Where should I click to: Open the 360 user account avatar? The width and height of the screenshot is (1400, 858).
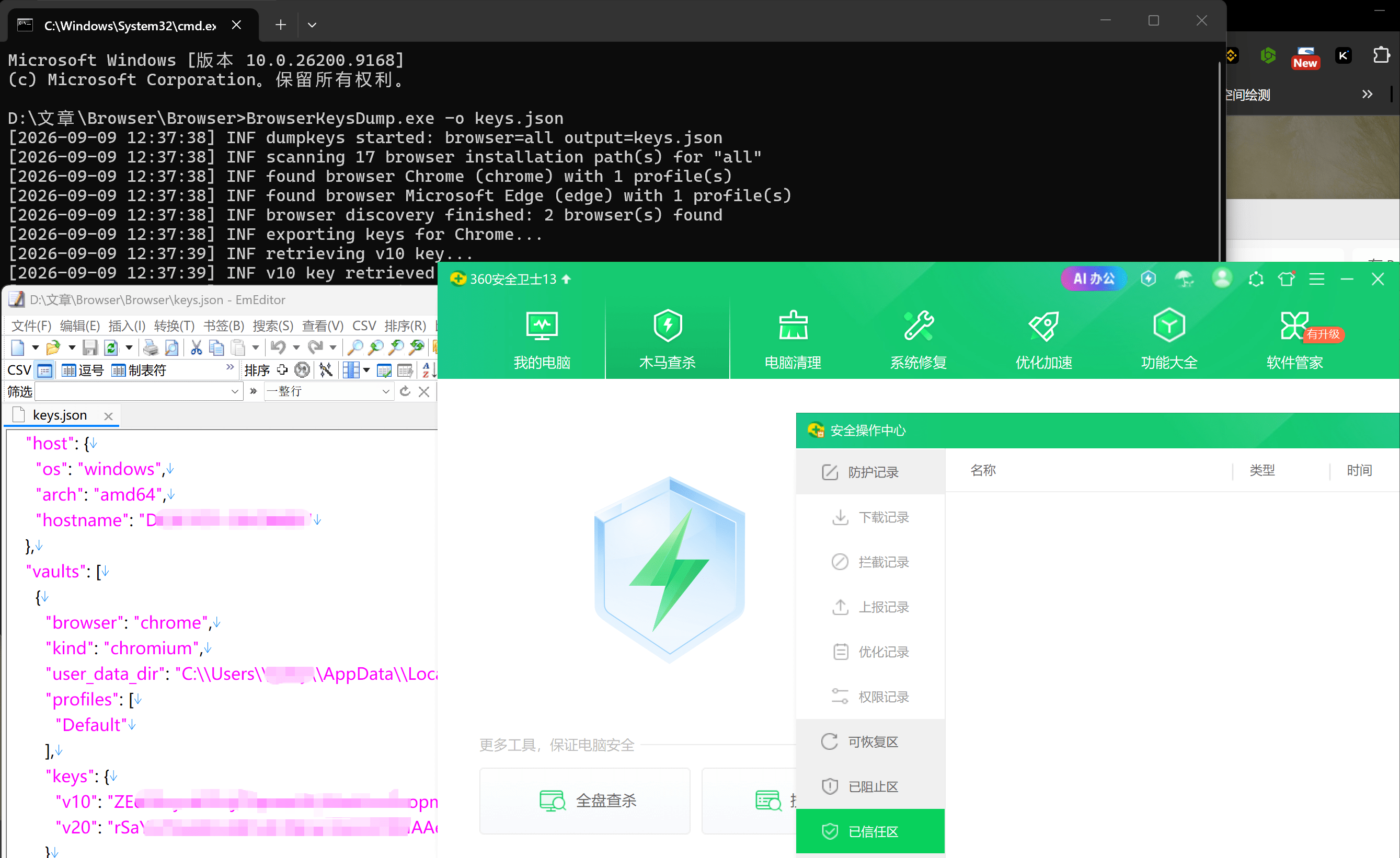coord(1222,278)
